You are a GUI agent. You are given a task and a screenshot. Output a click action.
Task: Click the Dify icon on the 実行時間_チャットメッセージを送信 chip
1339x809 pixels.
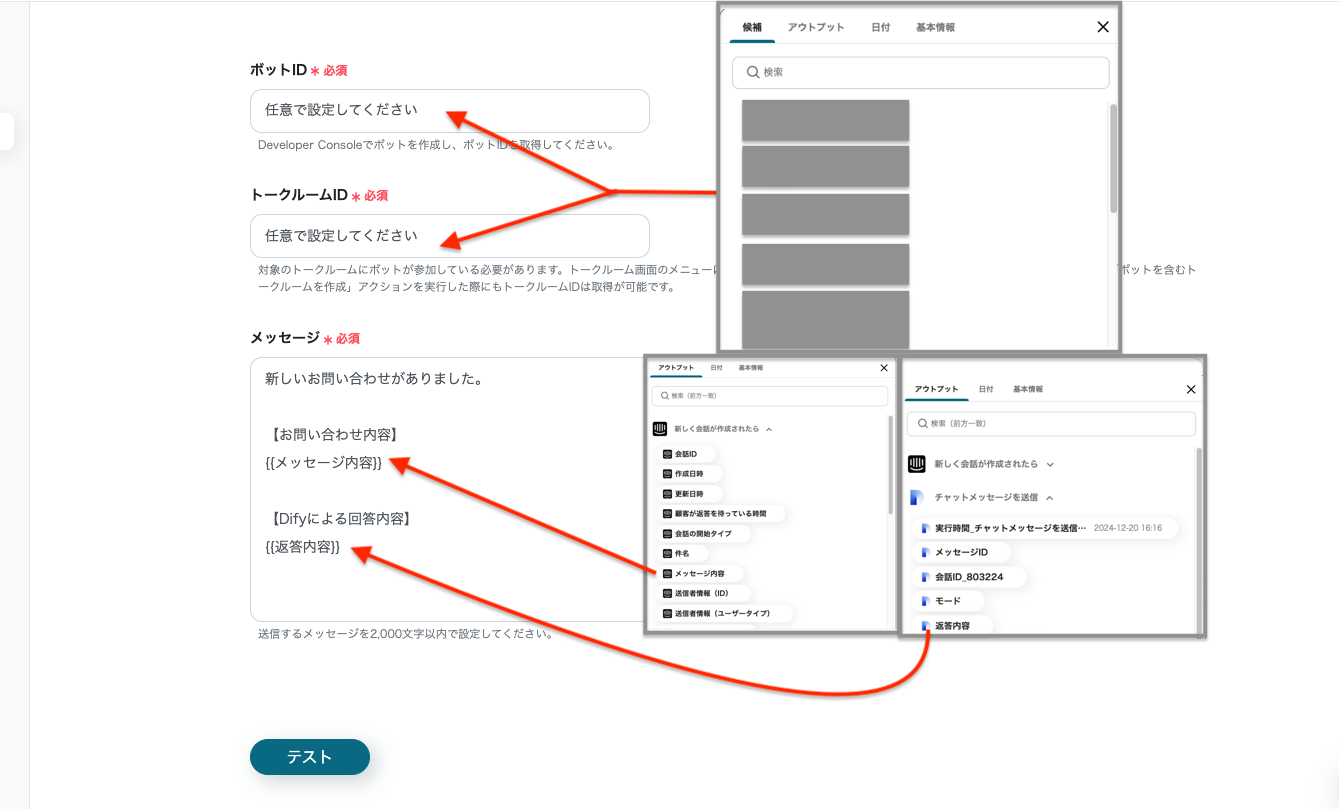click(926, 527)
